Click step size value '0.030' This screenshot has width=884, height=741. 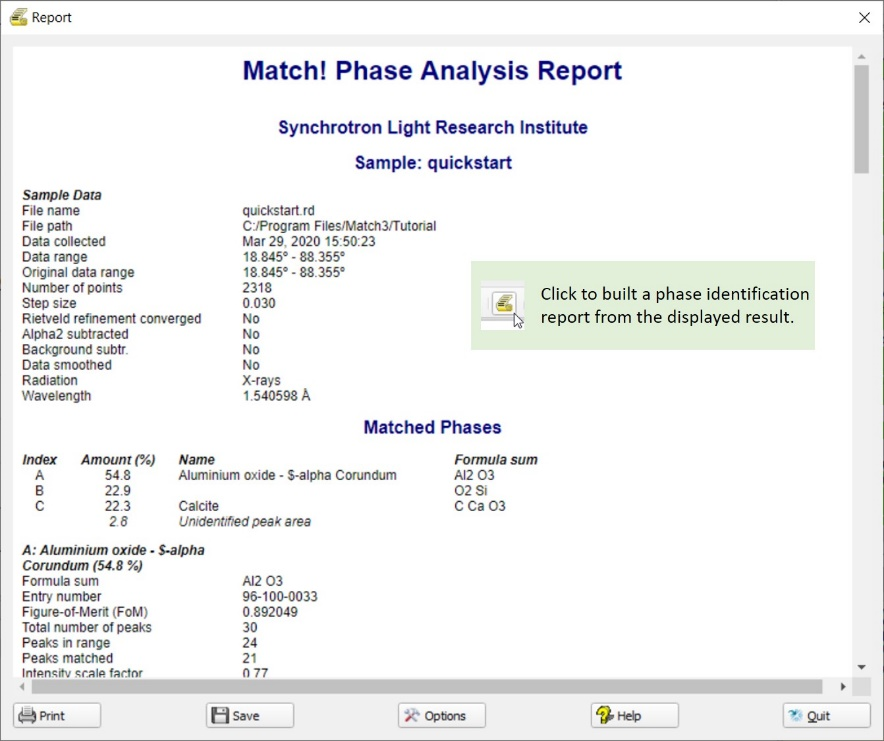pos(259,303)
